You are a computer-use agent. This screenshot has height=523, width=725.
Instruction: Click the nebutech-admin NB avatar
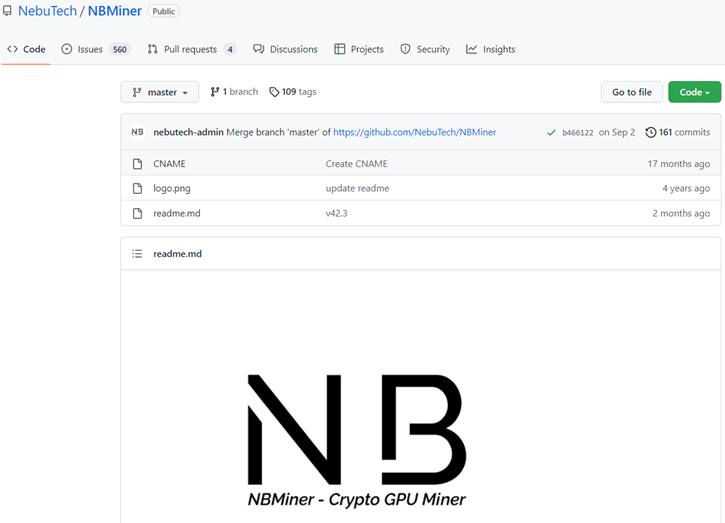pos(137,132)
